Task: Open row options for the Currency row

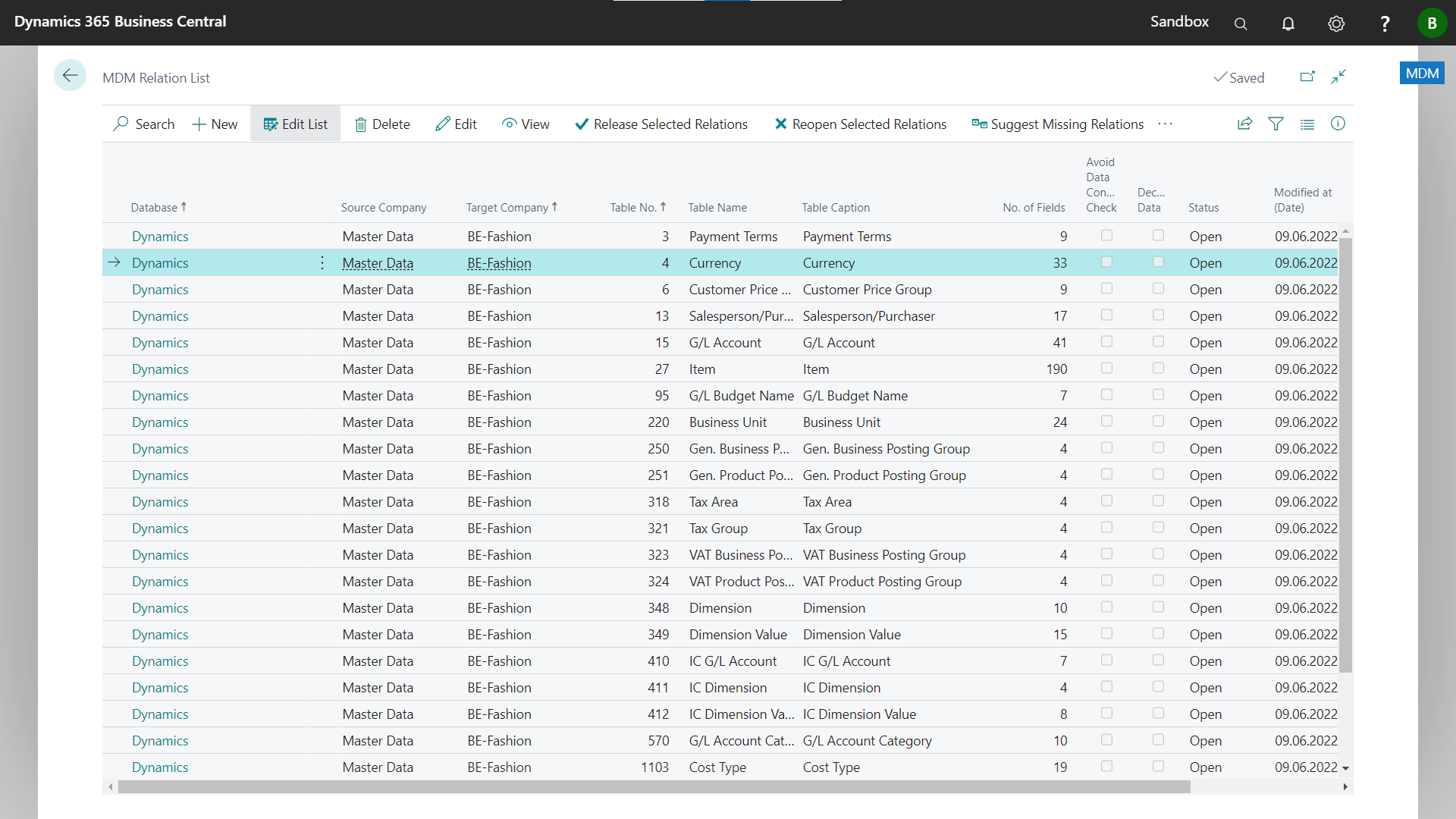Action: 322,262
